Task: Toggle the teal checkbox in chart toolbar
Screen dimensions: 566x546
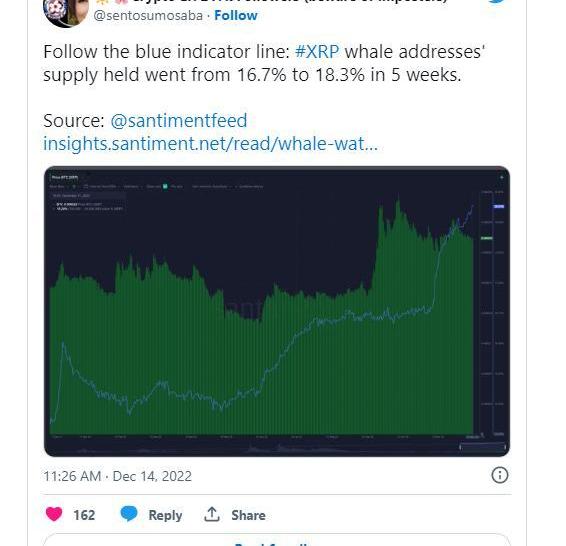Action: click(x=165, y=186)
